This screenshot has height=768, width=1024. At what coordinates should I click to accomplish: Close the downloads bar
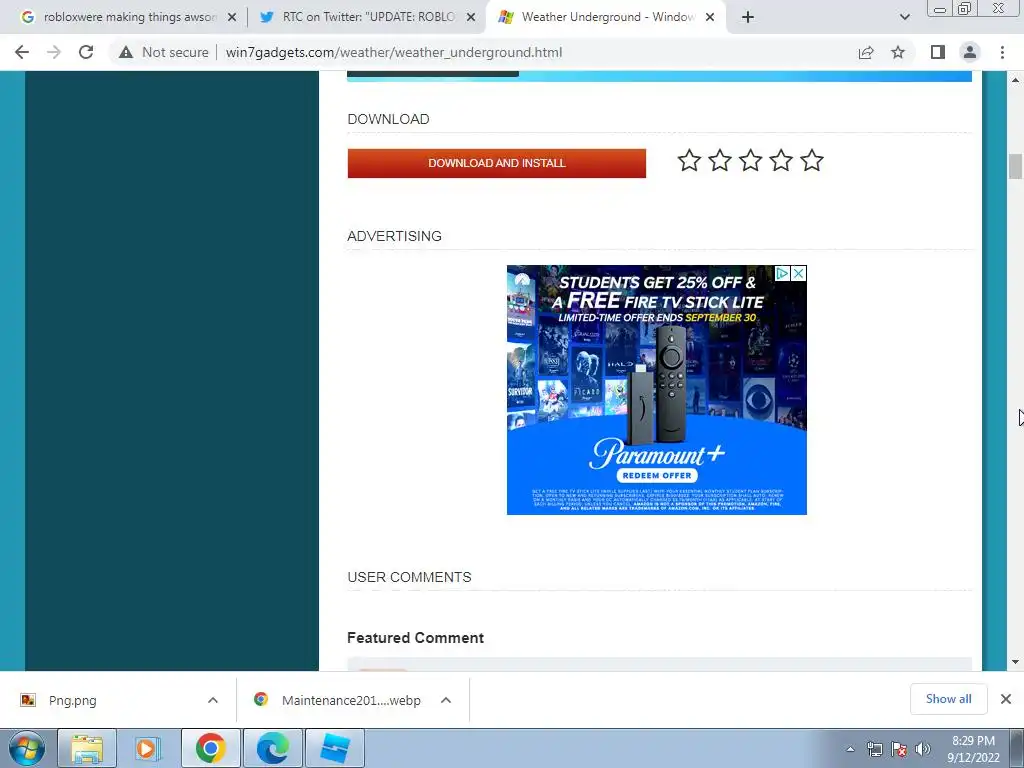pos(1006,699)
